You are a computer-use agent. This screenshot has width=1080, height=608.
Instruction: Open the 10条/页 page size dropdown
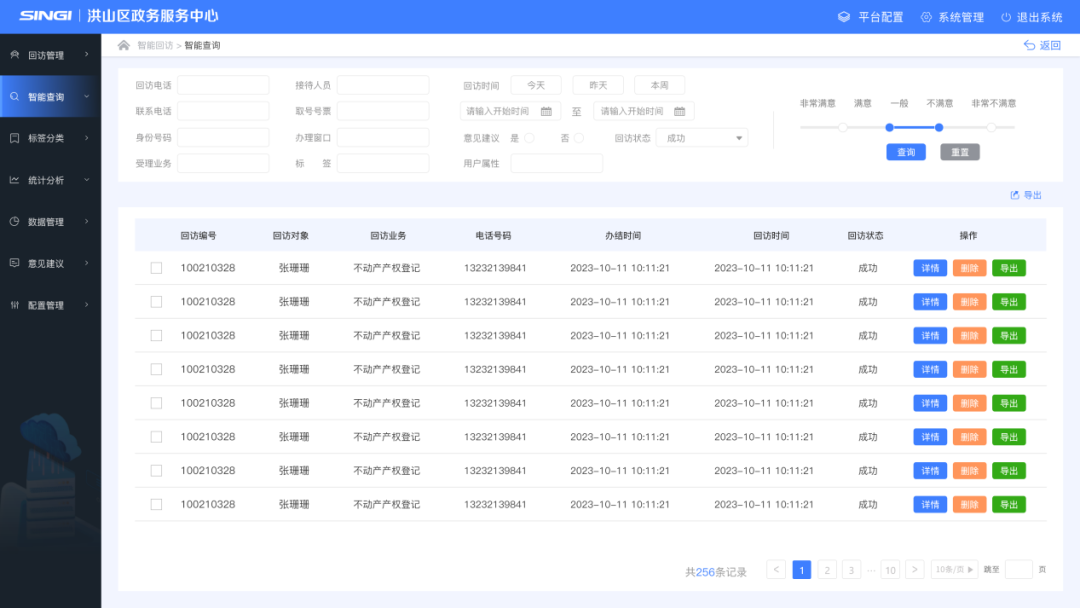[954, 570]
